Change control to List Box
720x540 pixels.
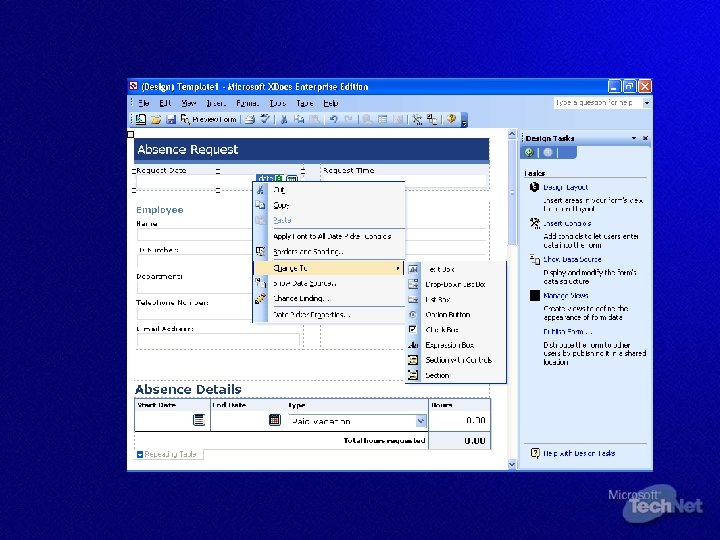(x=456, y=299)
